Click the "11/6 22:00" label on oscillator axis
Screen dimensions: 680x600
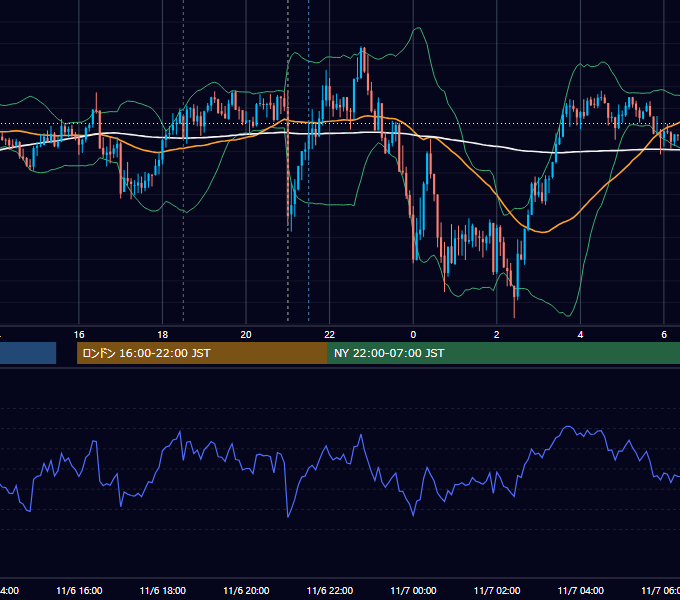(x=330, y=591)
